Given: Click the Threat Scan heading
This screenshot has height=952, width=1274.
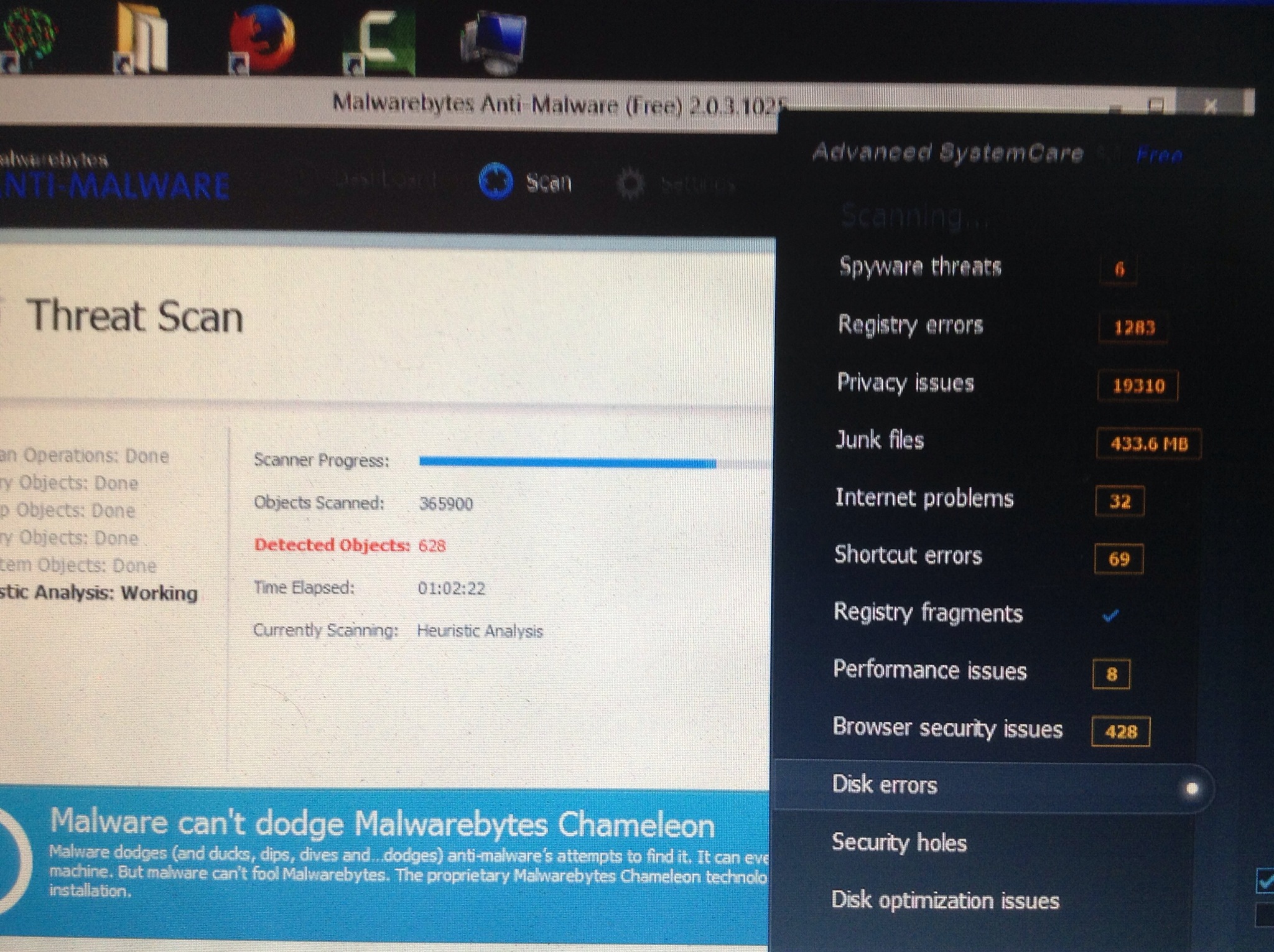Looking at the screenshot, I should 134,316.
